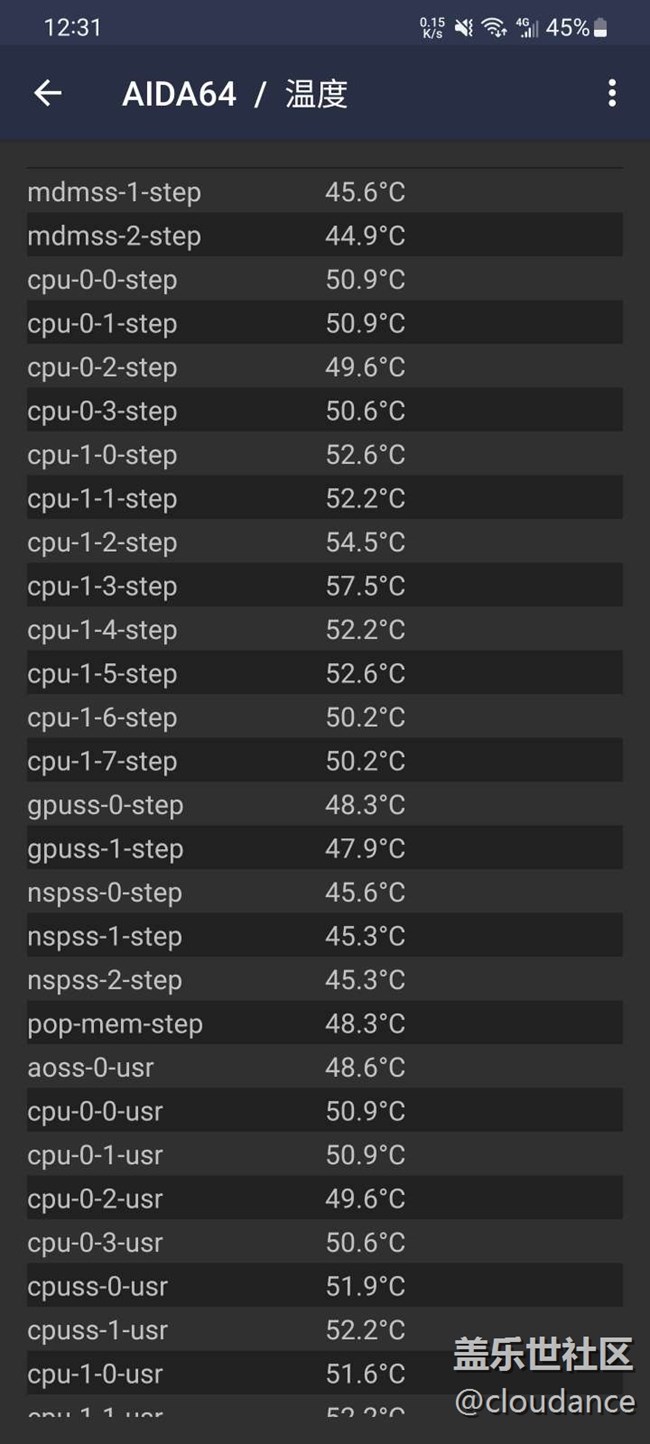This screenshot has height=1444, width=650.
Task: Tap the 12:31 clock in status bar
Action: [72, 28]
